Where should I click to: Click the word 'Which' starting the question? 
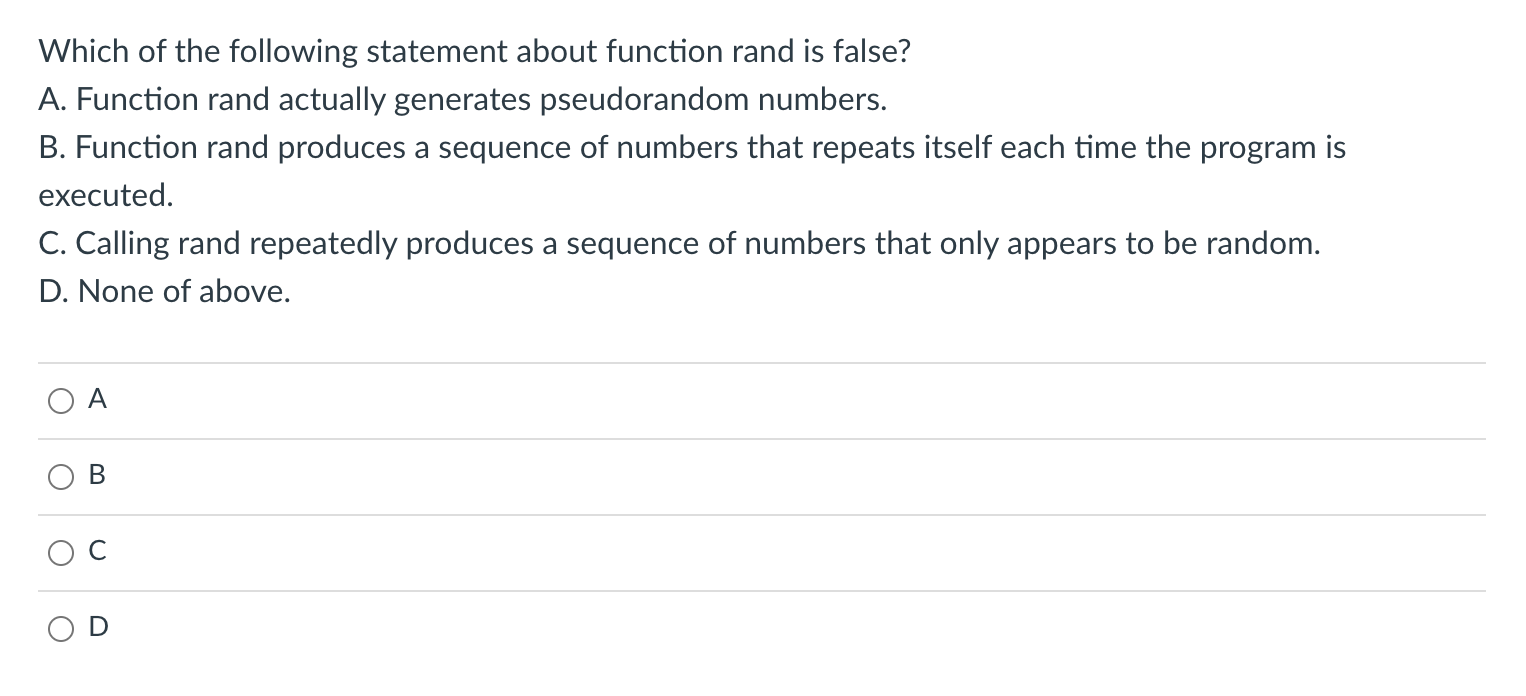tap(81, 52)
